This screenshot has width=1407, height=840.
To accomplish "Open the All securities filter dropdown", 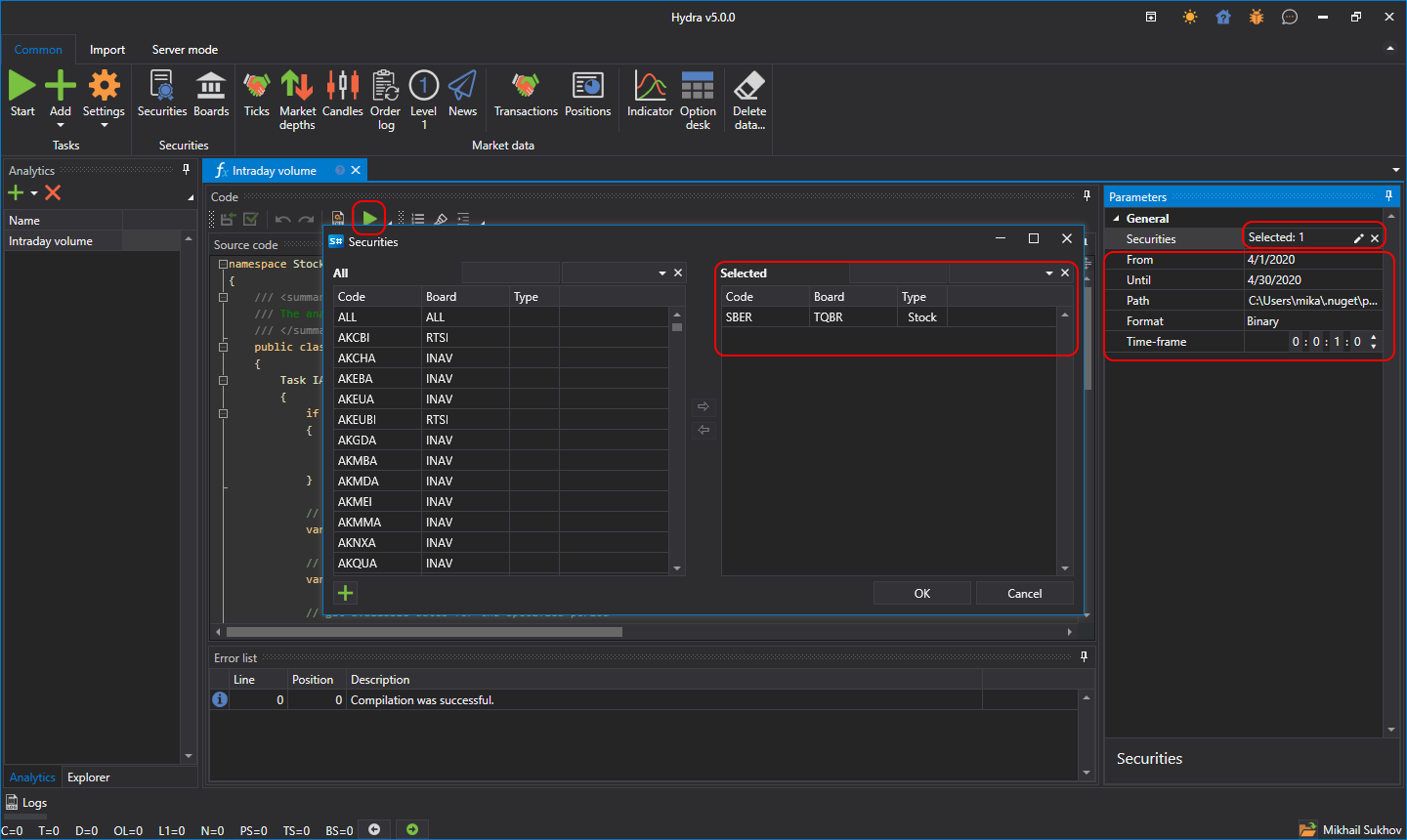I will pyautogui.click(x=662, y=273).
